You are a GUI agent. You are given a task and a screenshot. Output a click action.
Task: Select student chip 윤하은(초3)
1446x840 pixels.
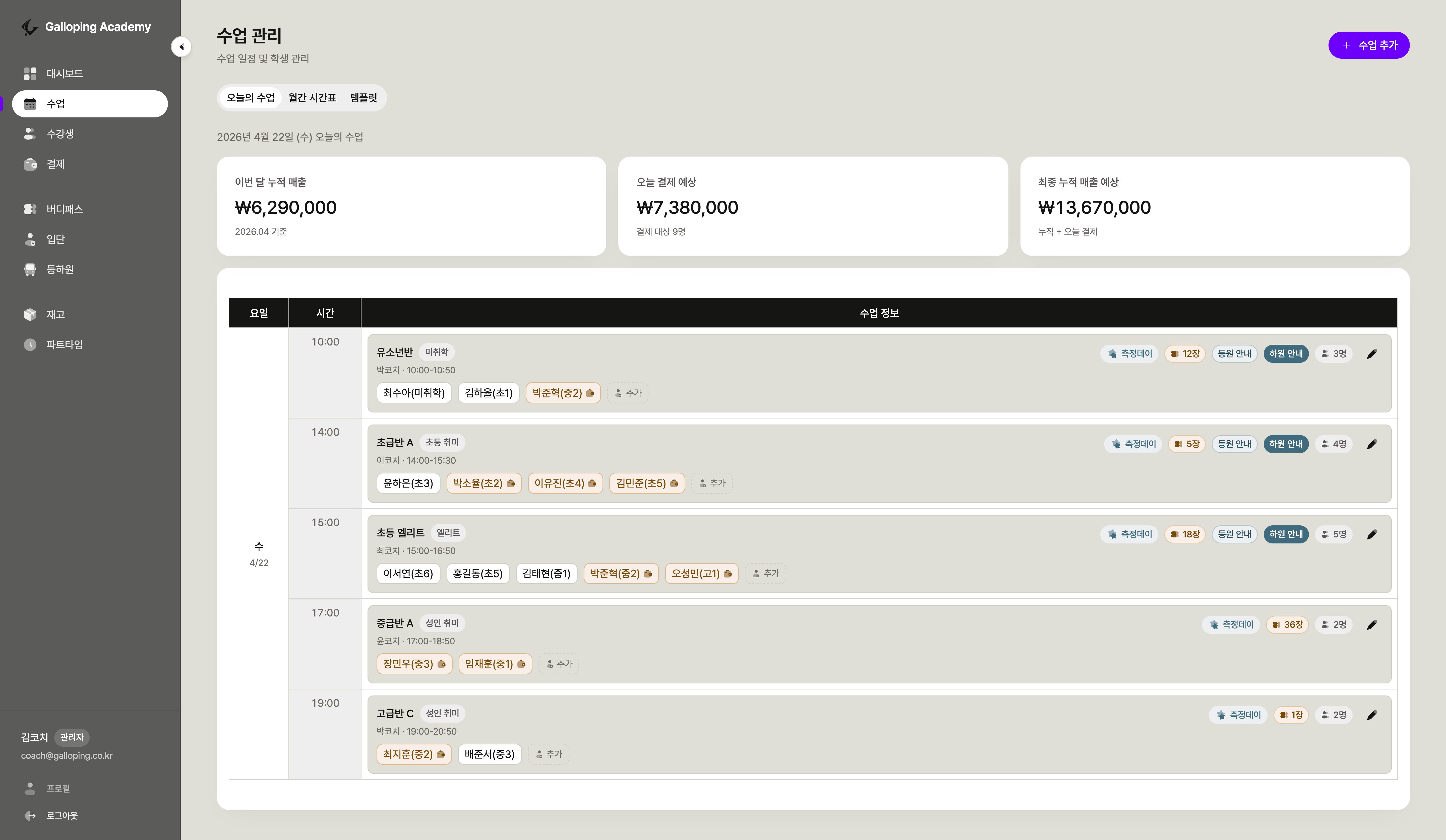click(x=408, y=483)
